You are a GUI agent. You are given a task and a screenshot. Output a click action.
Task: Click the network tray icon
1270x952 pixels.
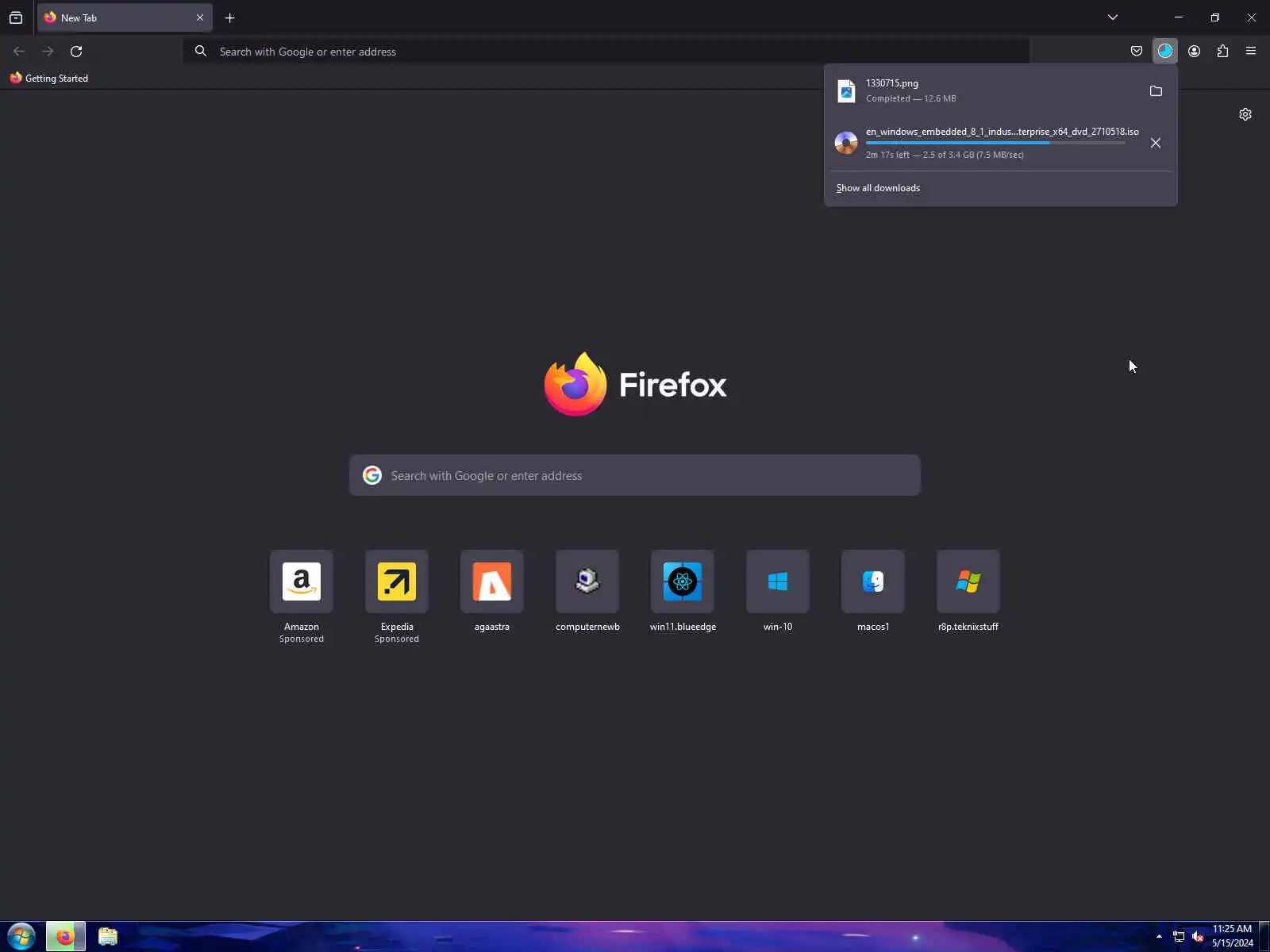point(1179,937)
